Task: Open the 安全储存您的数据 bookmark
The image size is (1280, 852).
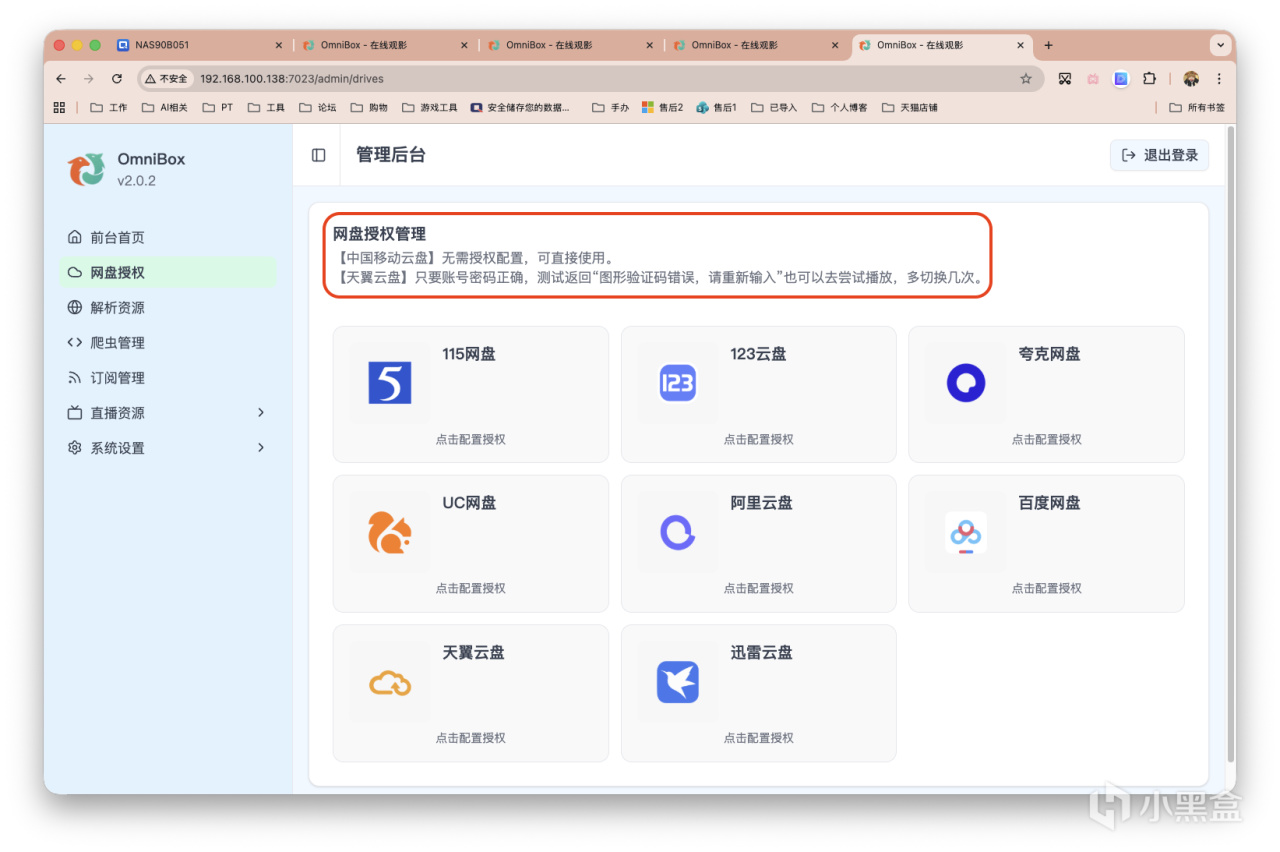Action: tap(520, 107)
